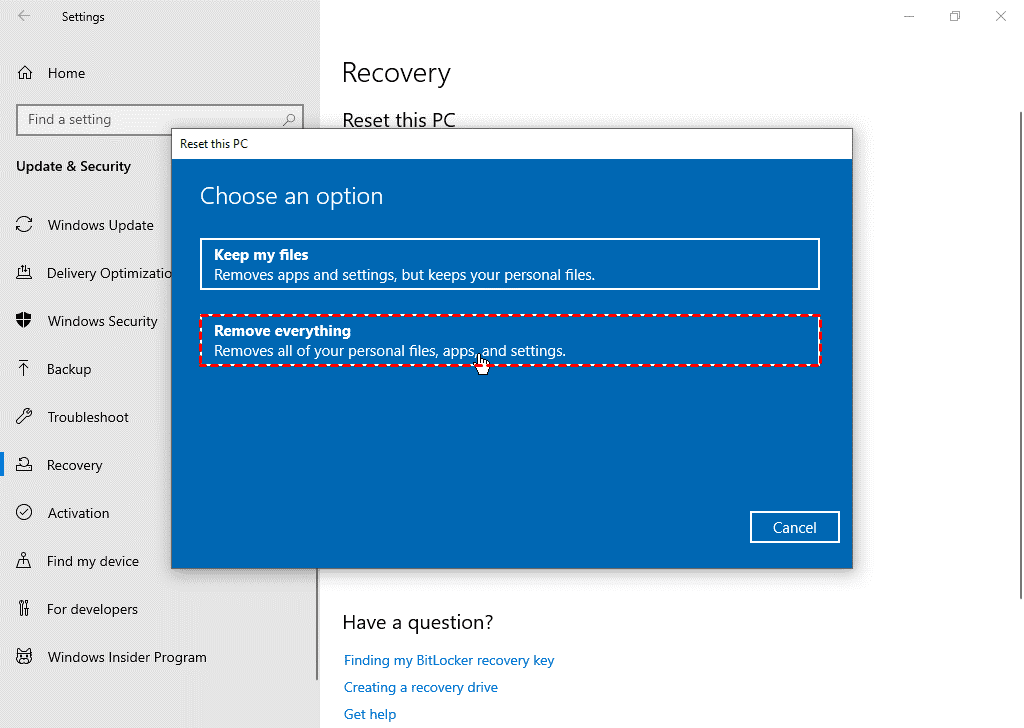Click the Delivery Optimization icon
Viewport: 1024px width, 728px height.
point(25,273)
